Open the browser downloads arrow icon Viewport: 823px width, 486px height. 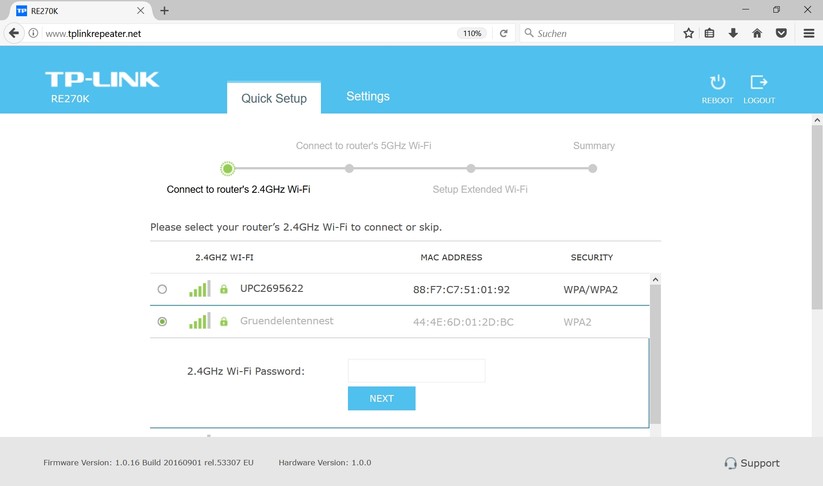[733, 33]
